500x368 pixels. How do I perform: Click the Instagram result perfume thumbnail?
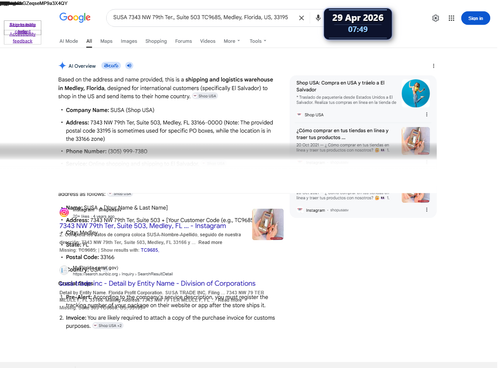268,224
